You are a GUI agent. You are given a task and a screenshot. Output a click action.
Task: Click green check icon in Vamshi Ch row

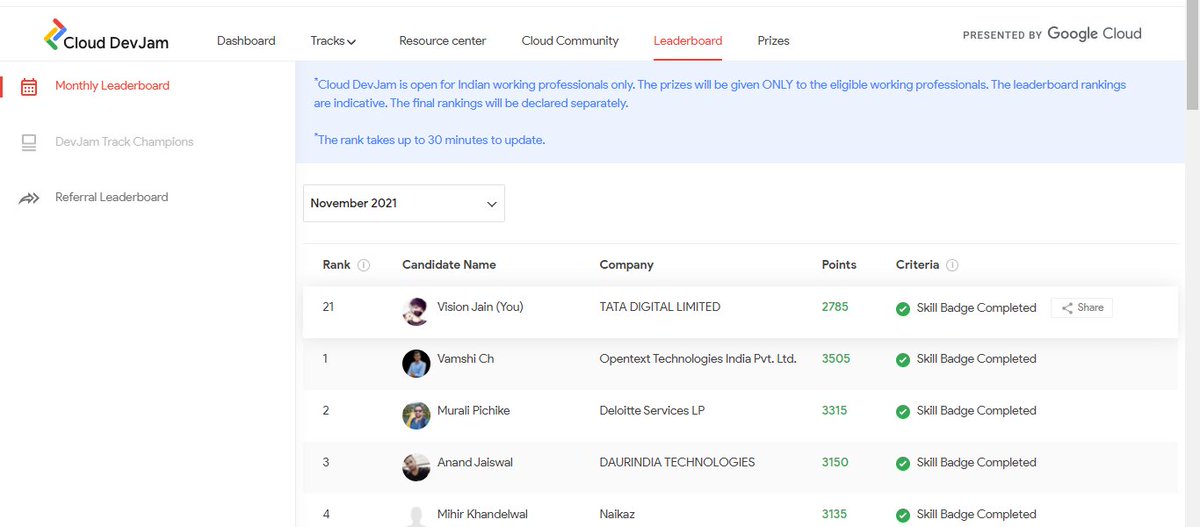pos(903,359)
